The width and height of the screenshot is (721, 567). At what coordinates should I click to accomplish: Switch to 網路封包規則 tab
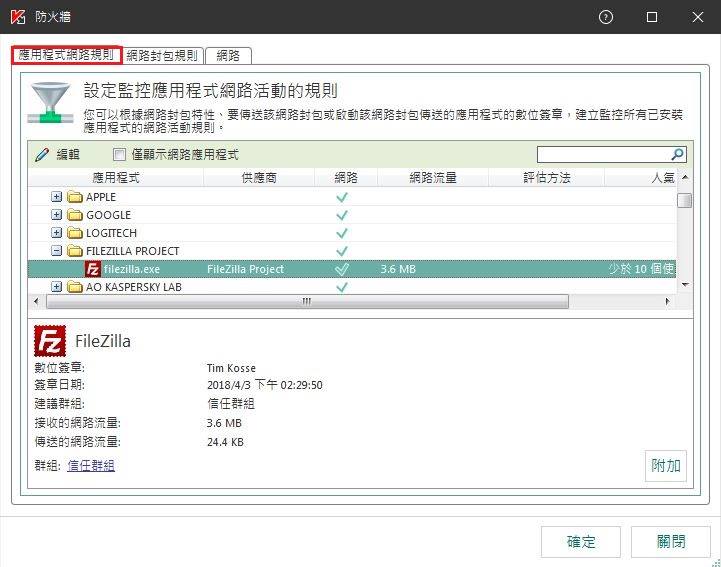(162, 55)
